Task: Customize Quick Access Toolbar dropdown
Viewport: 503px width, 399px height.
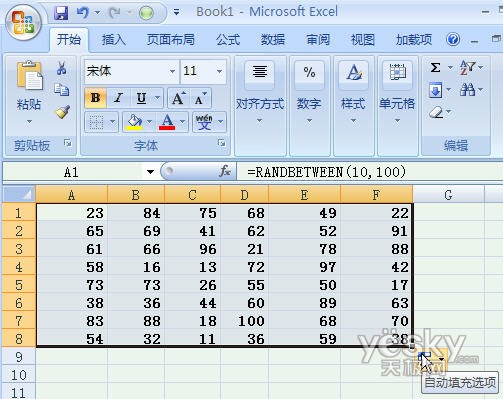Action: pos(177,13)
